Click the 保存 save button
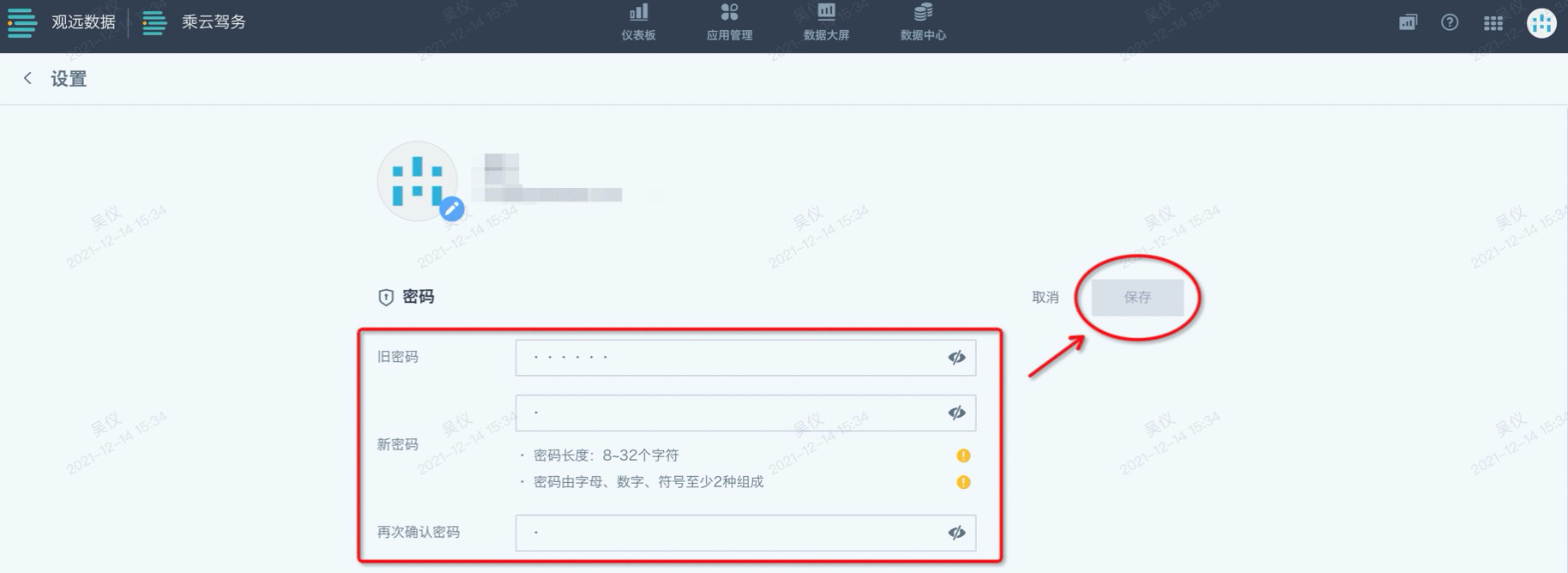 pos(1137,298)
